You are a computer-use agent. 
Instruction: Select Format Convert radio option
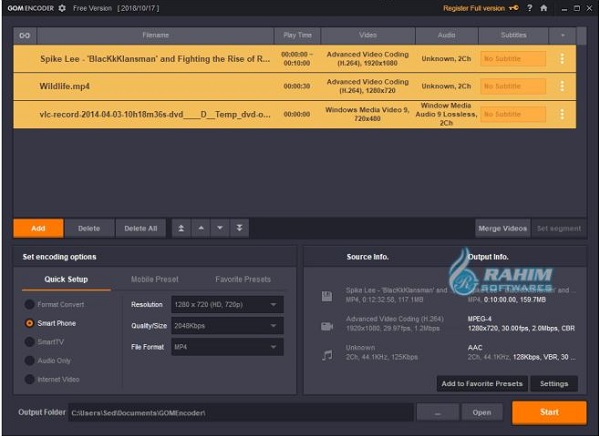pyautogui.click(x=29, y=305)
